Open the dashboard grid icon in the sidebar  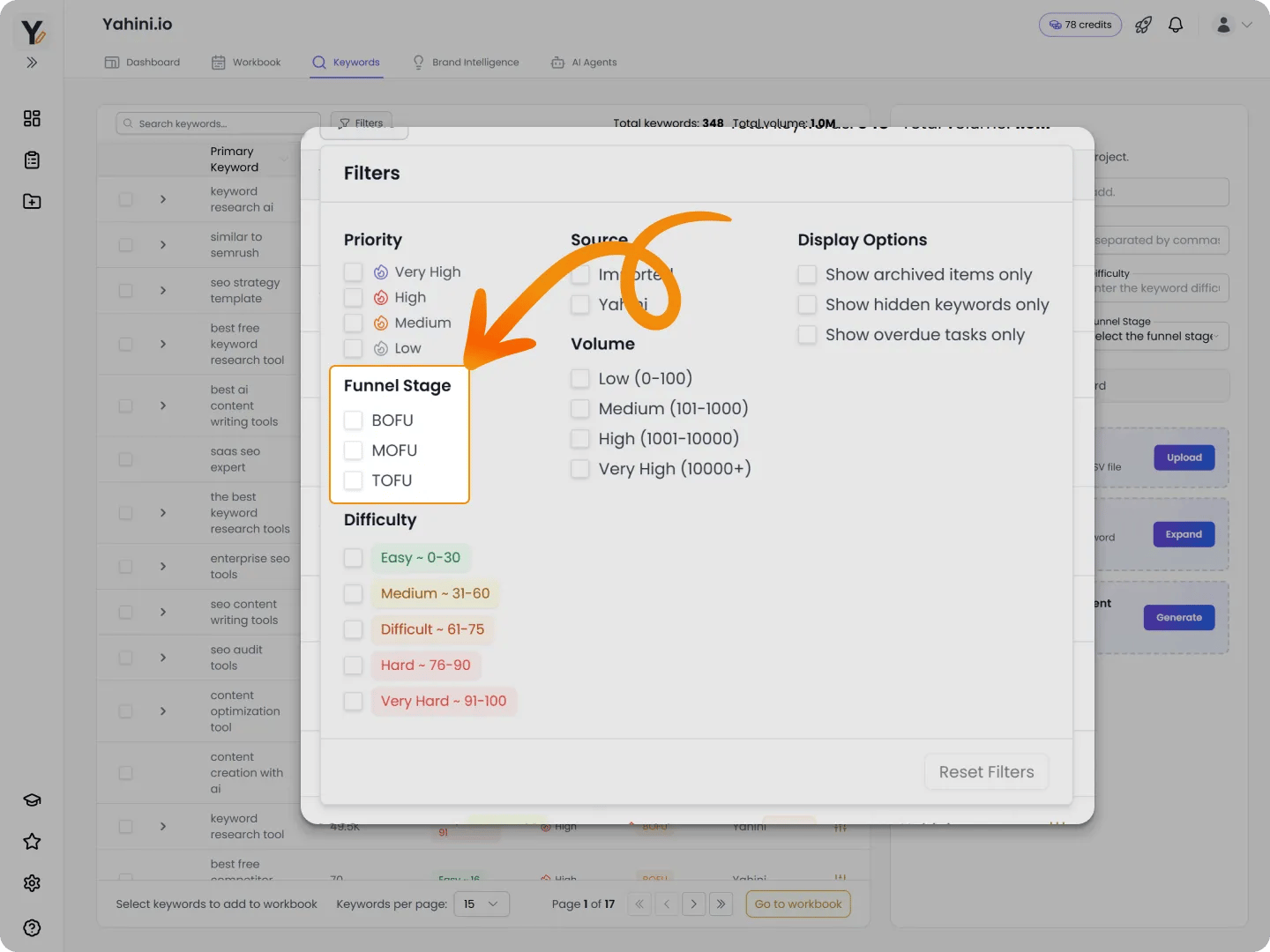[32, 118]
